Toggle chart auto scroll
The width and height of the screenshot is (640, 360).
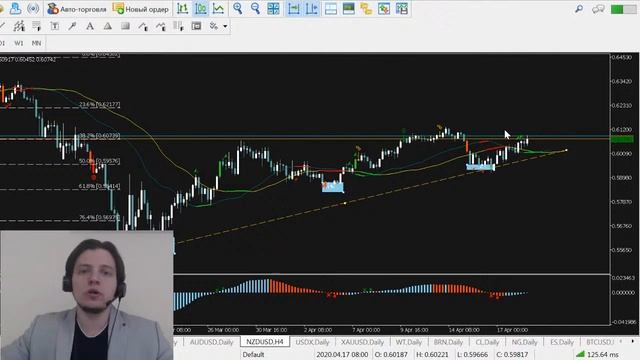click(293, 9)
